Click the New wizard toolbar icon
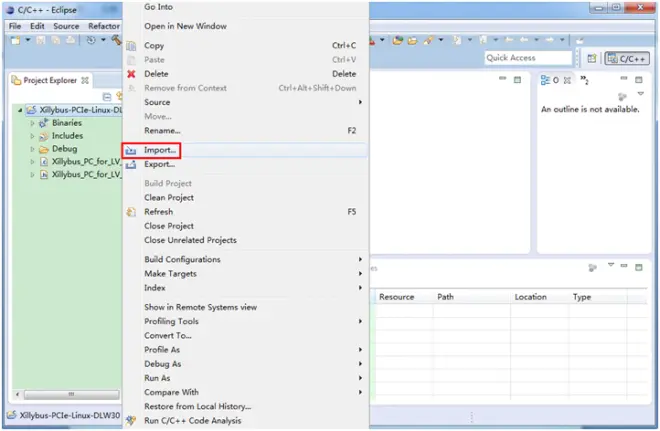 click(x=16, y=40)
